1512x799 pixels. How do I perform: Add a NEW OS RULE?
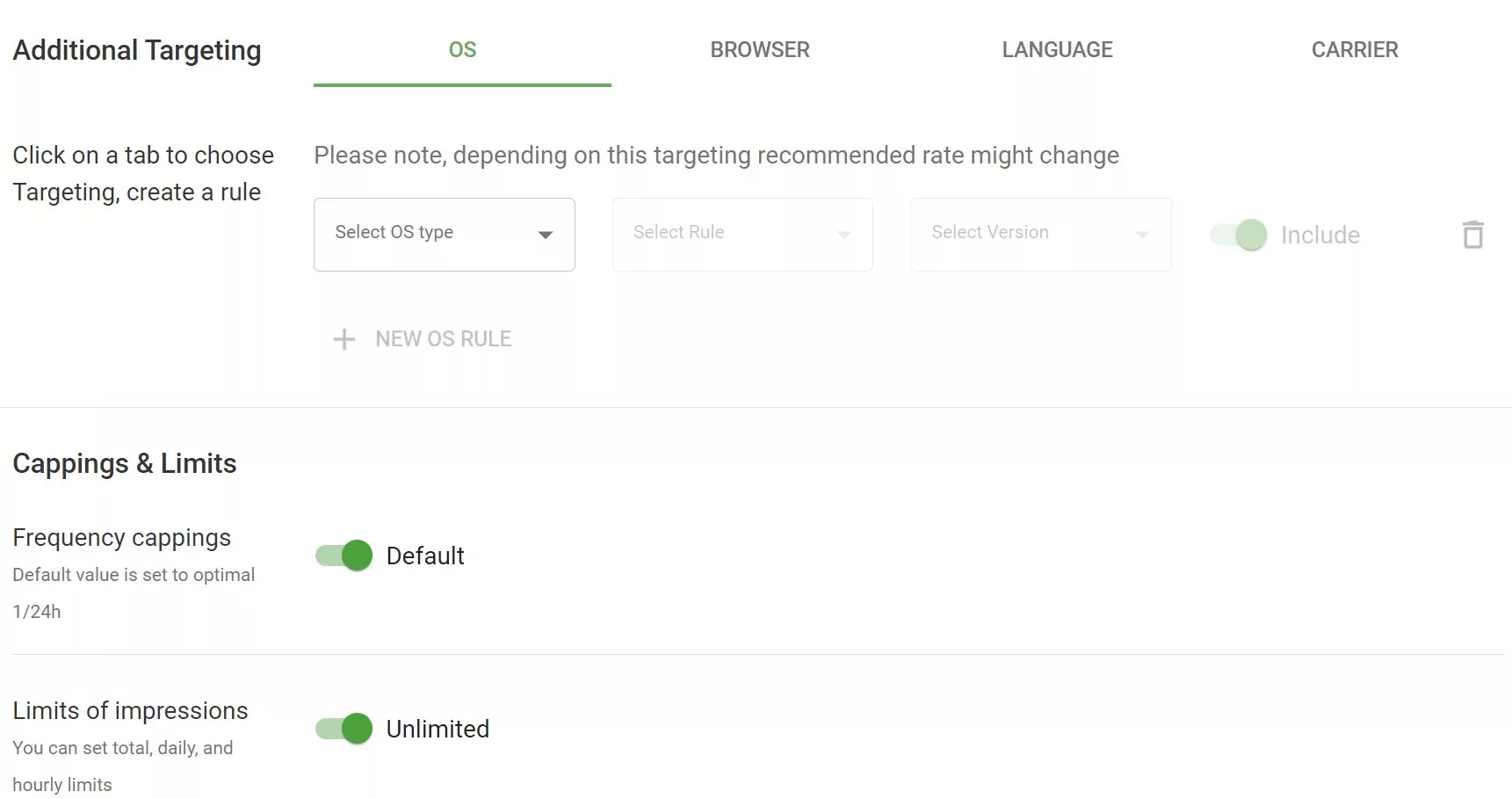click(443, 339)
